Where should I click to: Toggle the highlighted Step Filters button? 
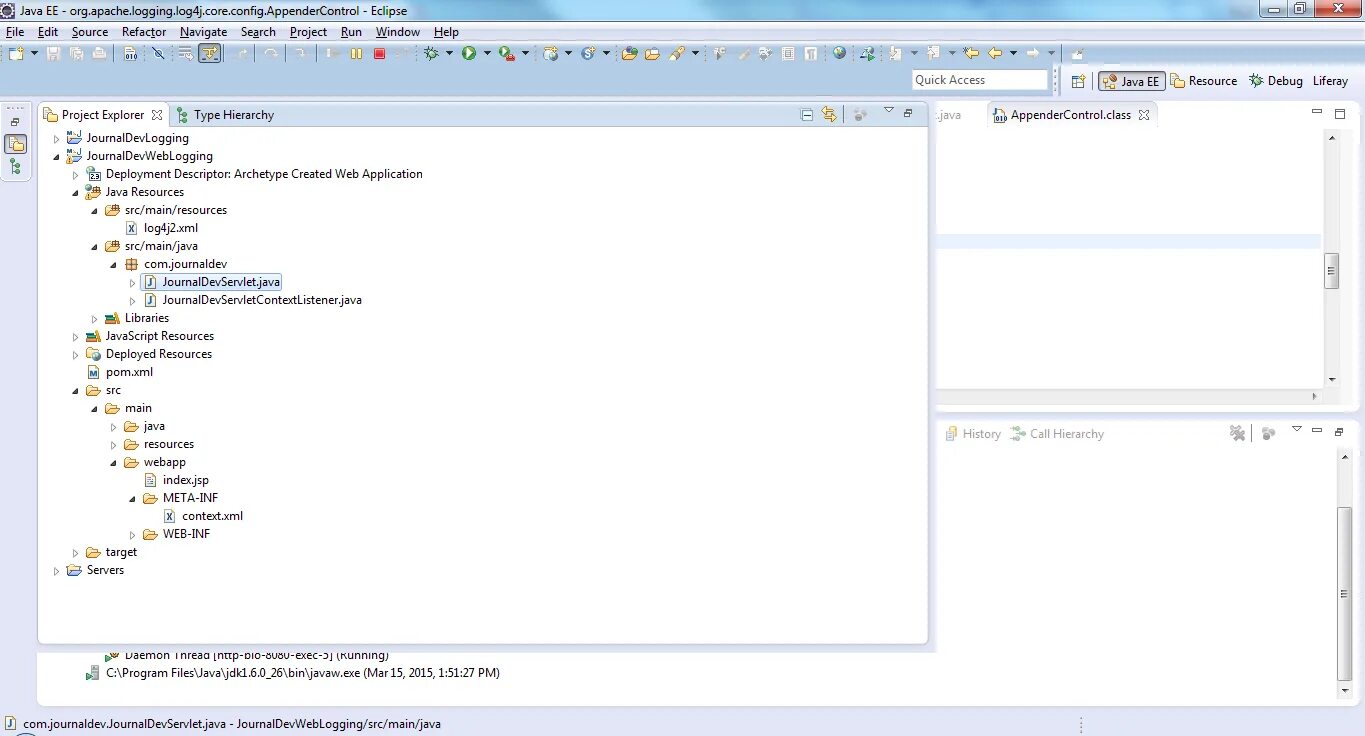(x=210, y=53)
